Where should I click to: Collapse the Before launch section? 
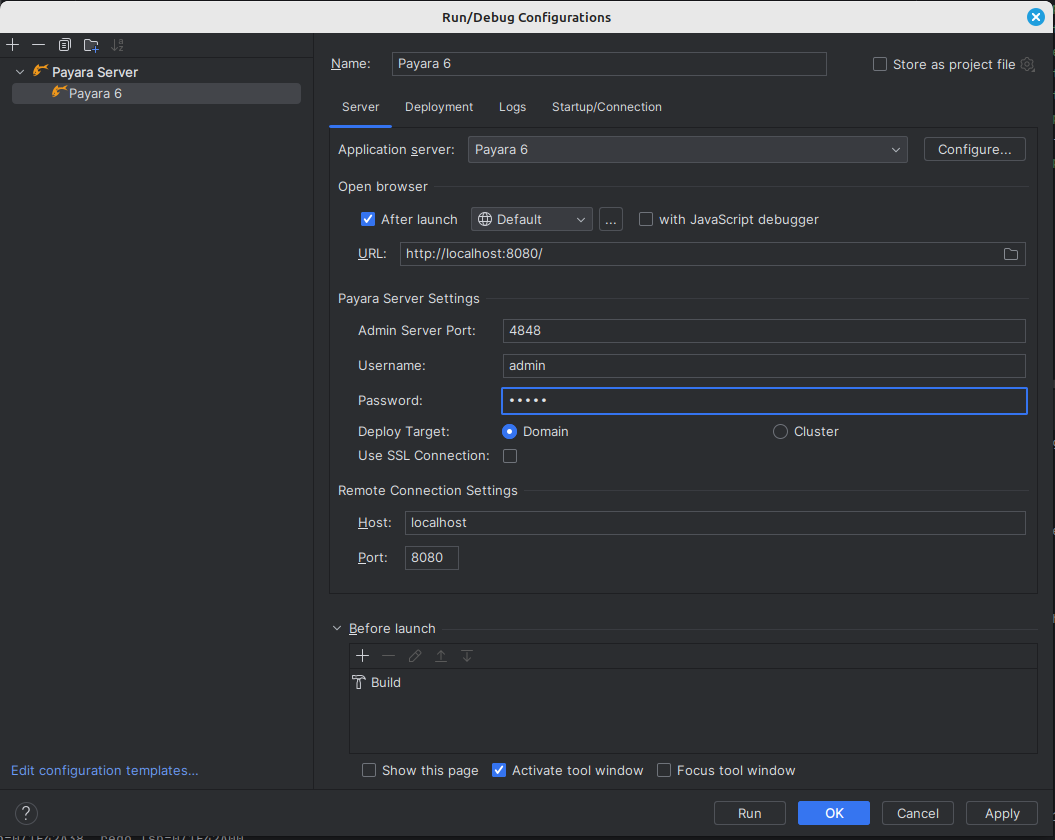[337, 629]
